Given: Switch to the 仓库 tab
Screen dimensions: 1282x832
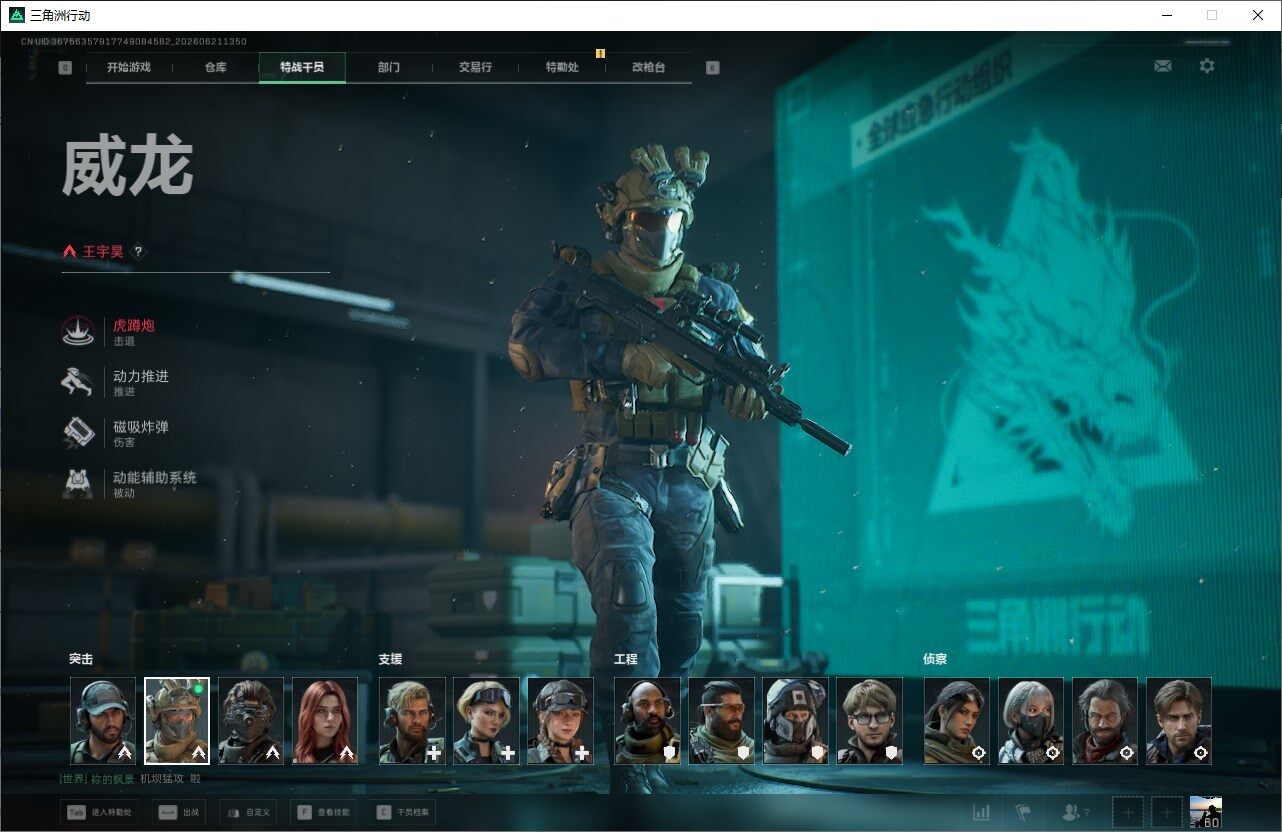Looking at the screenshot, I should click(215, 67).
